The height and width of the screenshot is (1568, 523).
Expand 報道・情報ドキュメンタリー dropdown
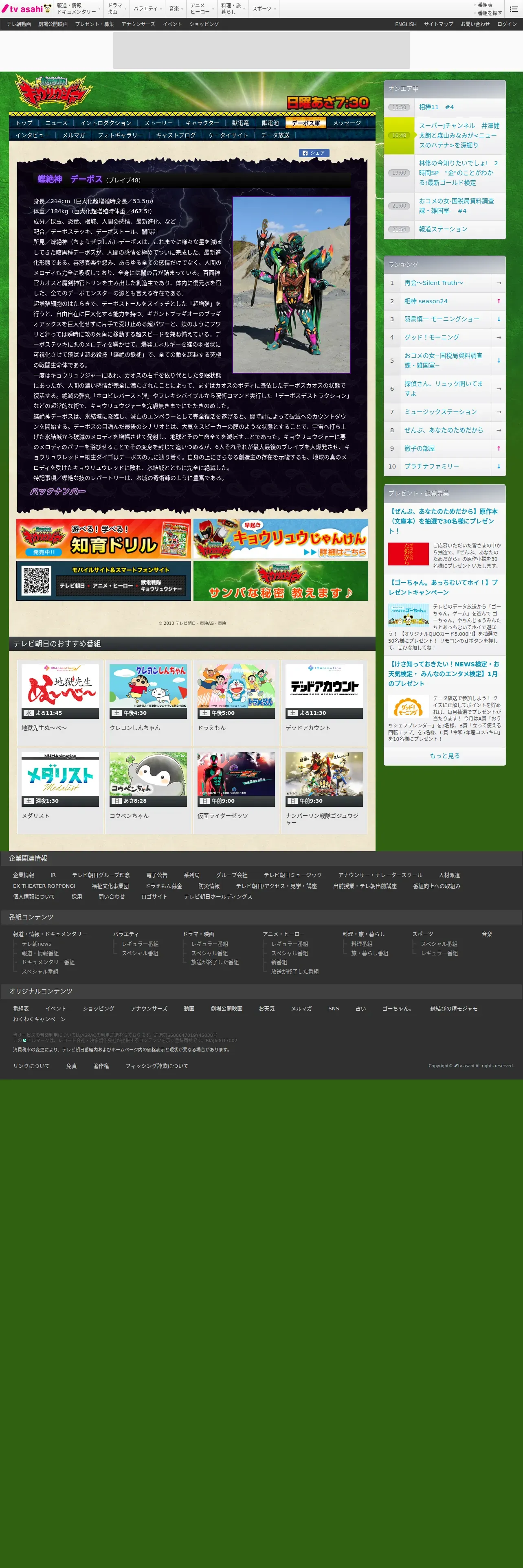(78, 9)
